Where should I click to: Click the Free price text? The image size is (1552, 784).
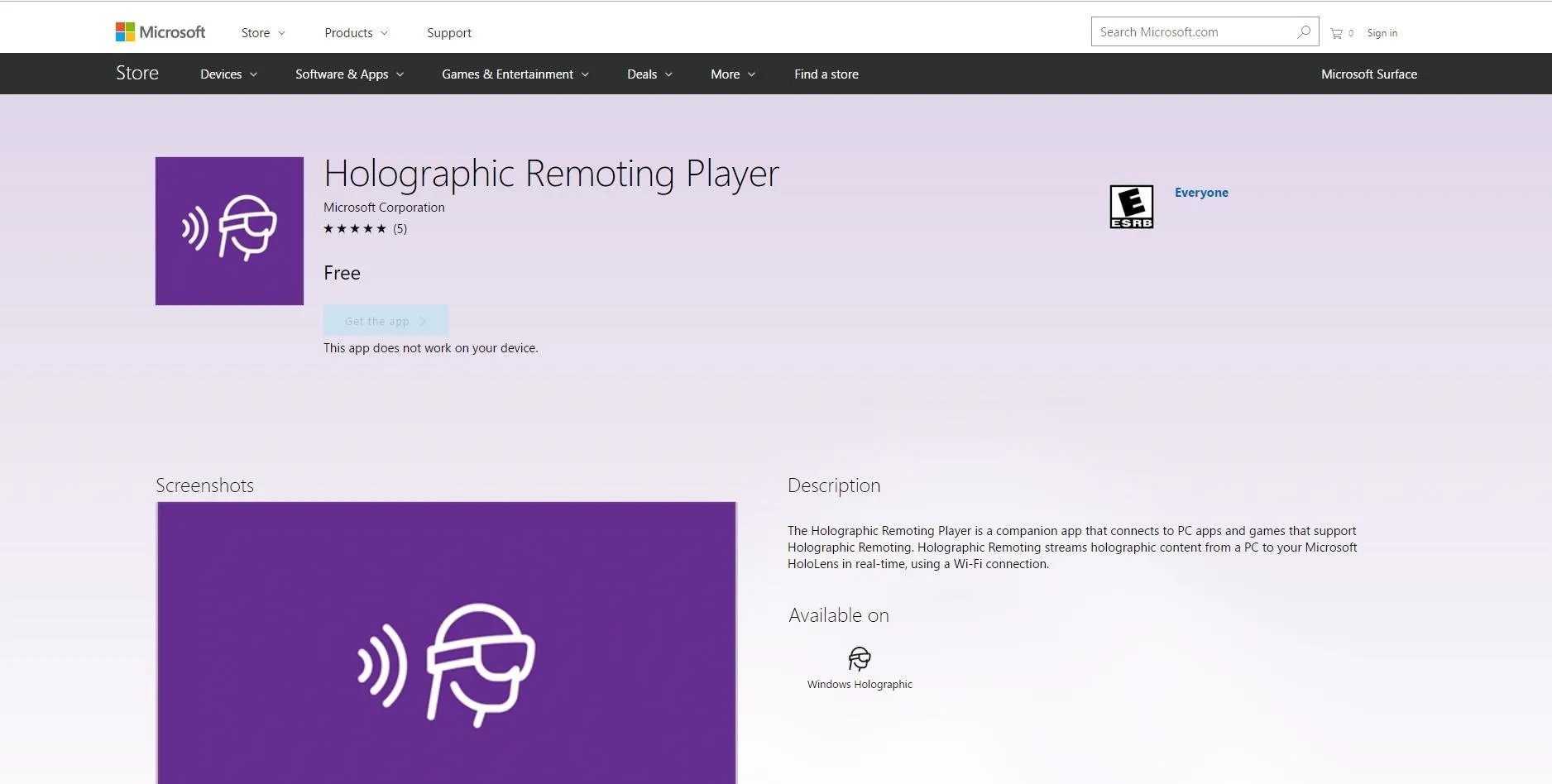tap(342, 273)
